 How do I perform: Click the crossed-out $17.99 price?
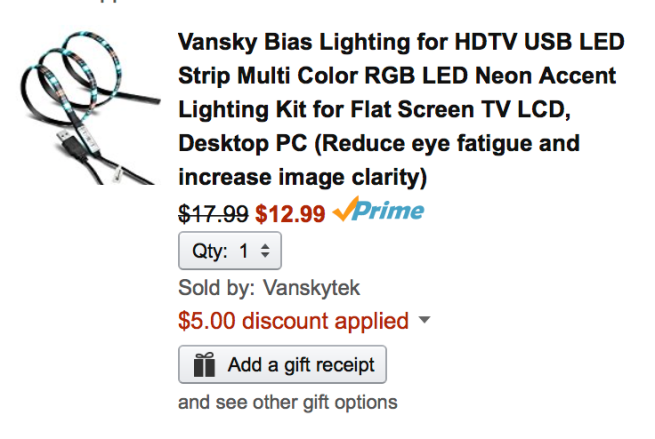(213, 212)
